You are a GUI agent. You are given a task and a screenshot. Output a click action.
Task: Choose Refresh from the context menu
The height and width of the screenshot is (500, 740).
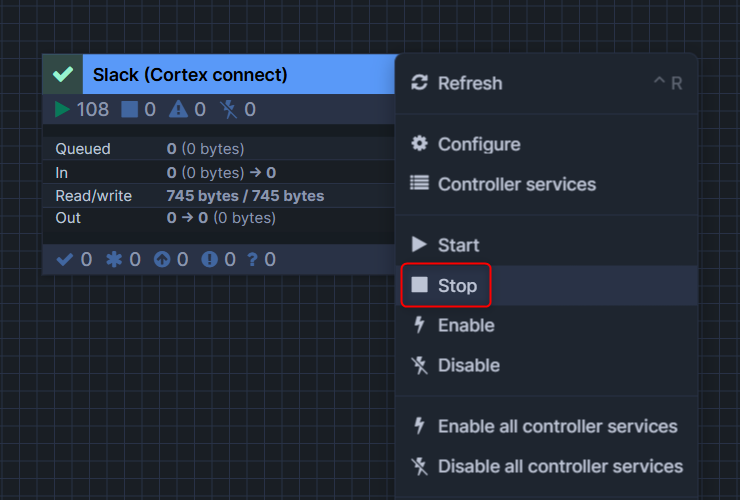coord(470,84)
